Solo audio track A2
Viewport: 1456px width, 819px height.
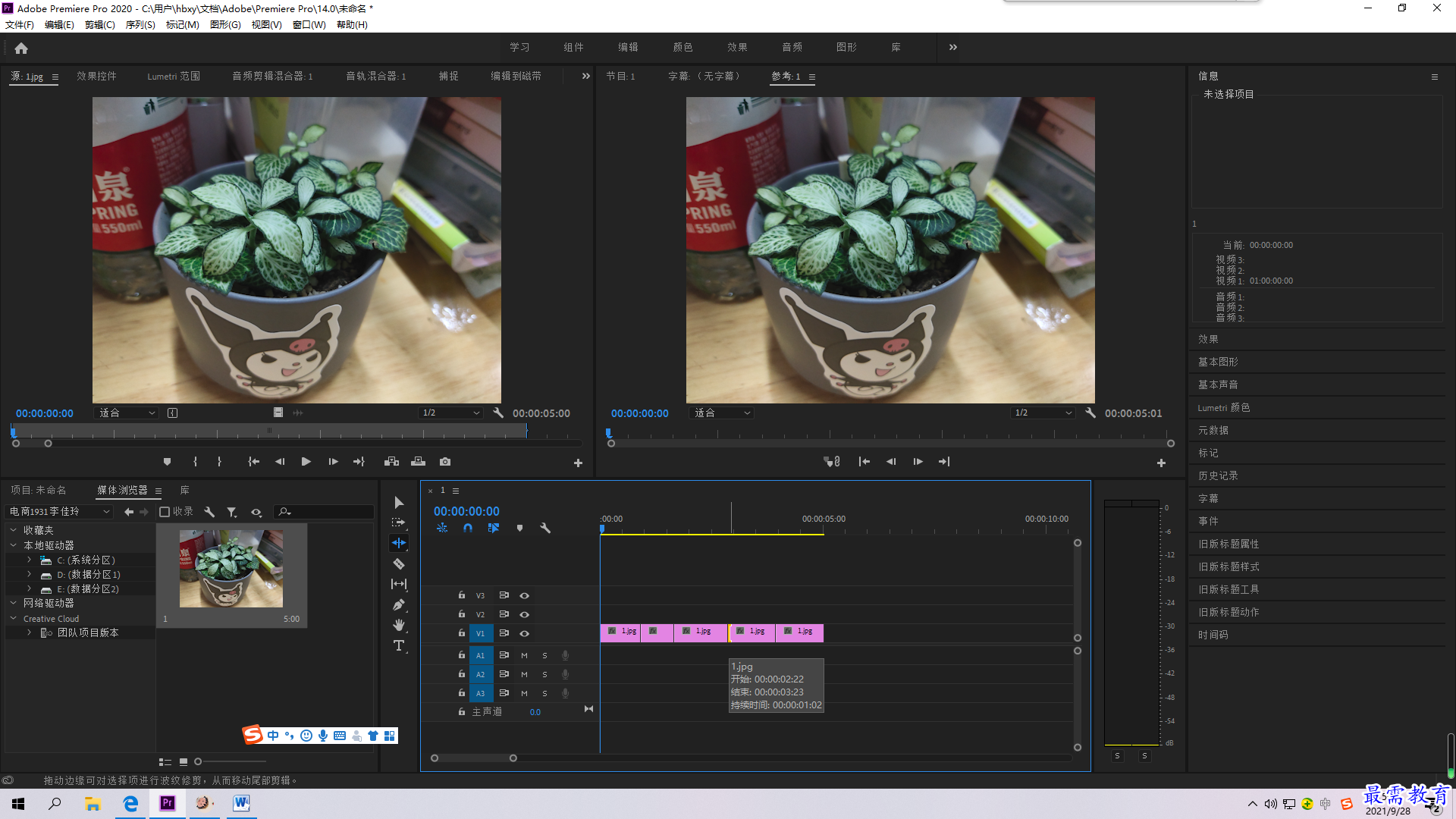coord(544,674)
